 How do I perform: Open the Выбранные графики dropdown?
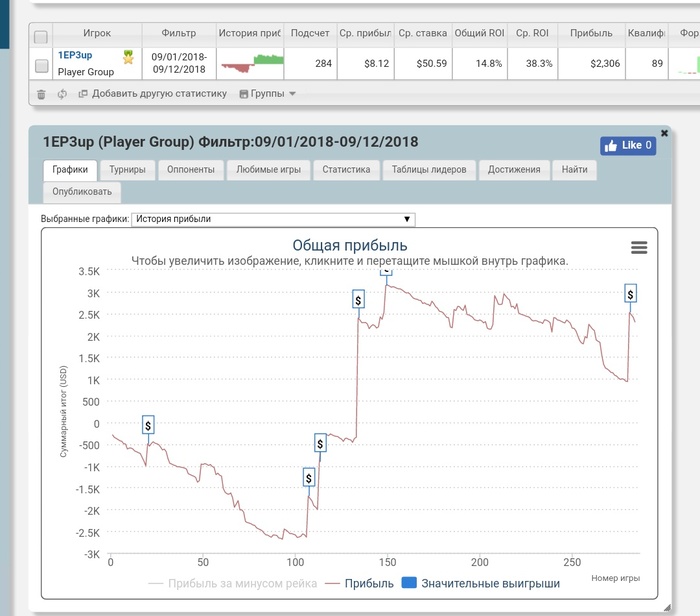(x=273, y=219)
